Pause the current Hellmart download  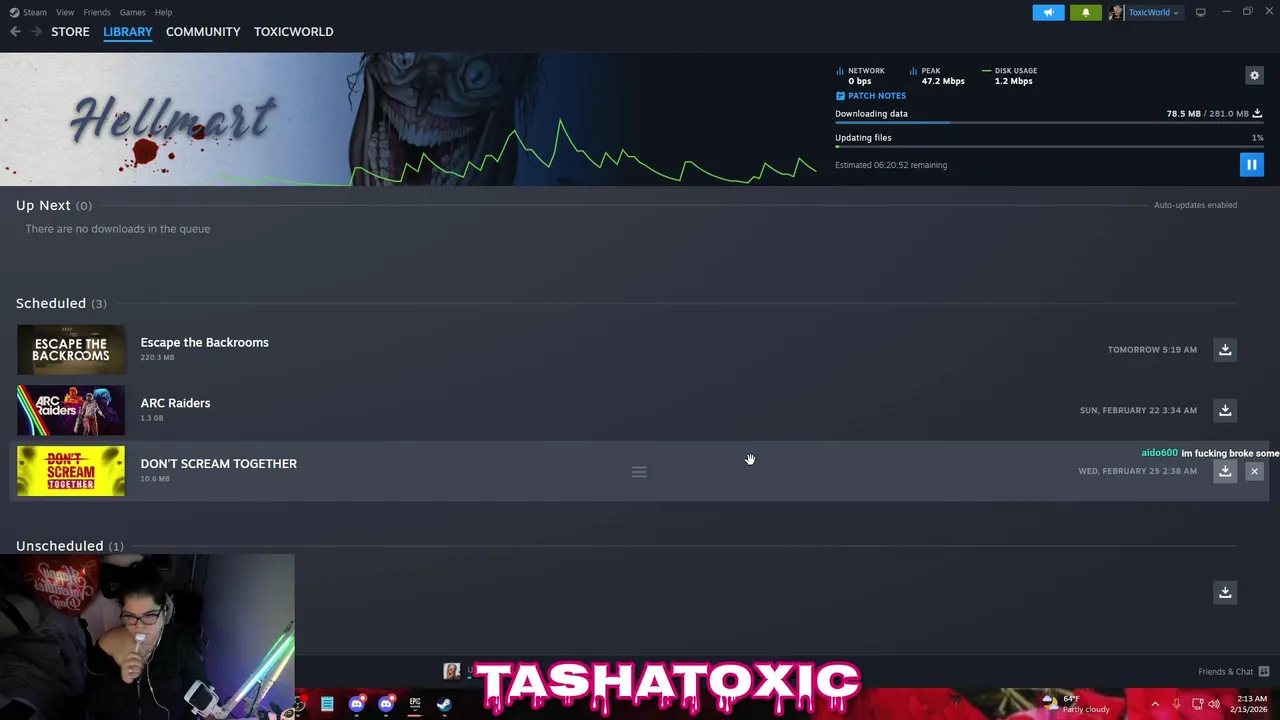[1251, 165]
